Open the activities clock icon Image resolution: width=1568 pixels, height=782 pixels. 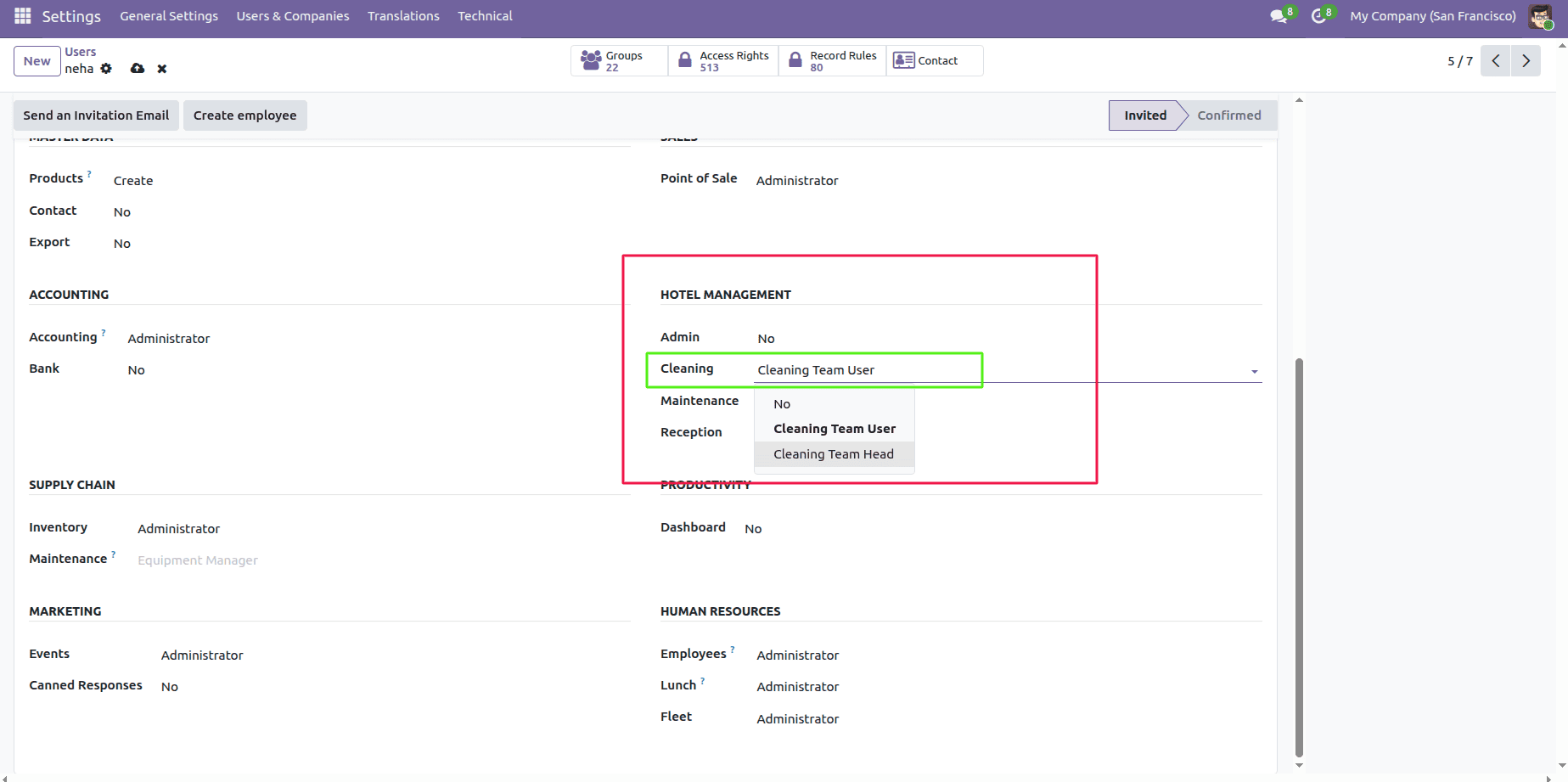pos(1319,16)
